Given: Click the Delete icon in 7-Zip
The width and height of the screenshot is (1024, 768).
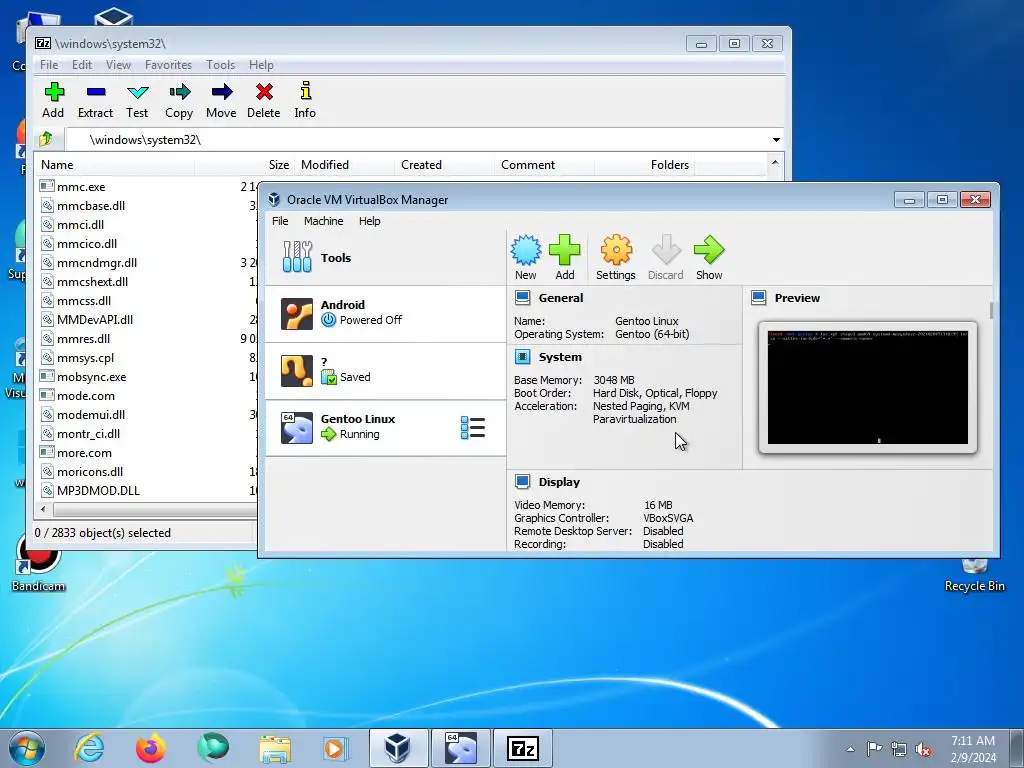Looking at the screenshot, I should click(x=264, y=92).
